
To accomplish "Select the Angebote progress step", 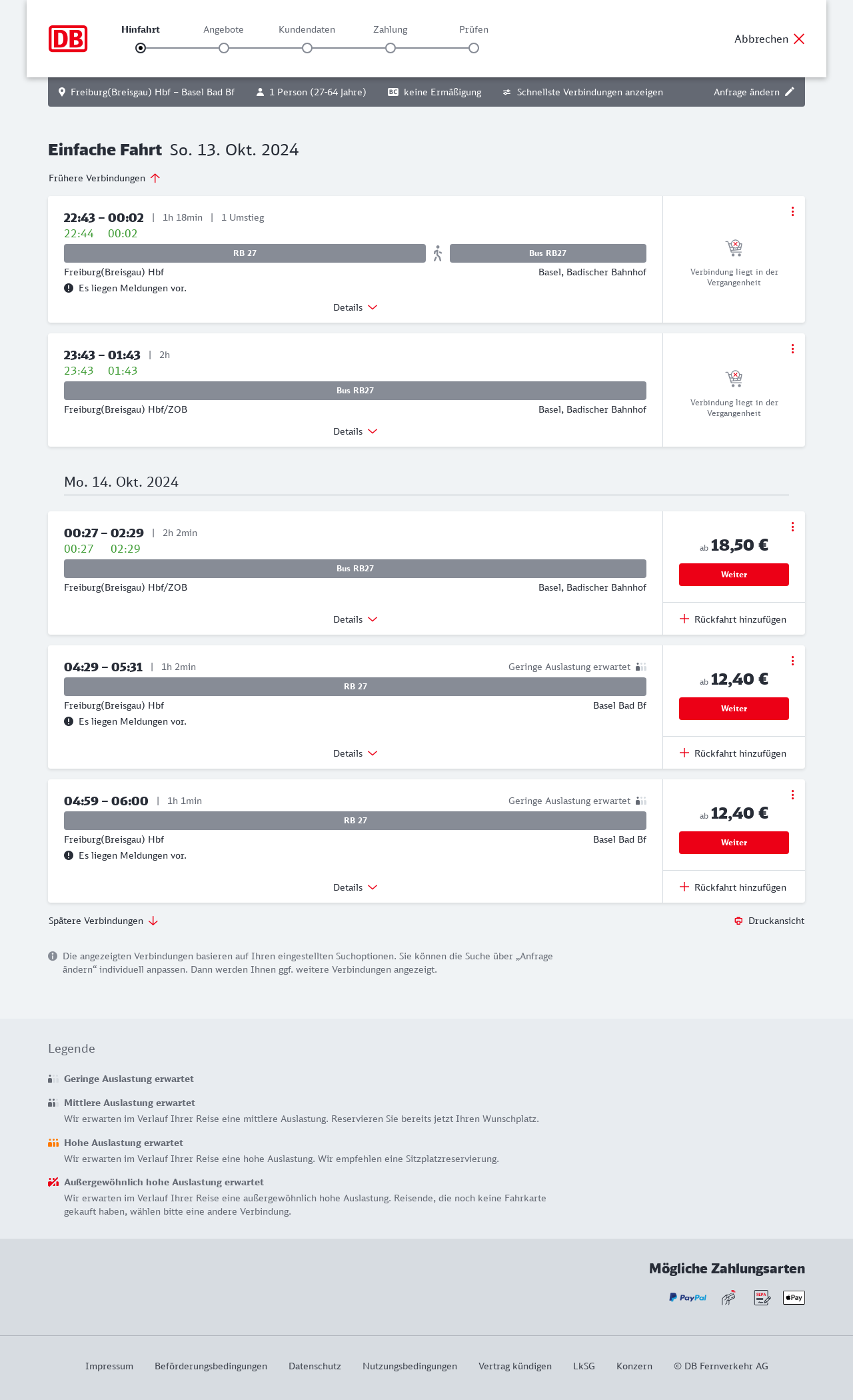I will (224, 47).
